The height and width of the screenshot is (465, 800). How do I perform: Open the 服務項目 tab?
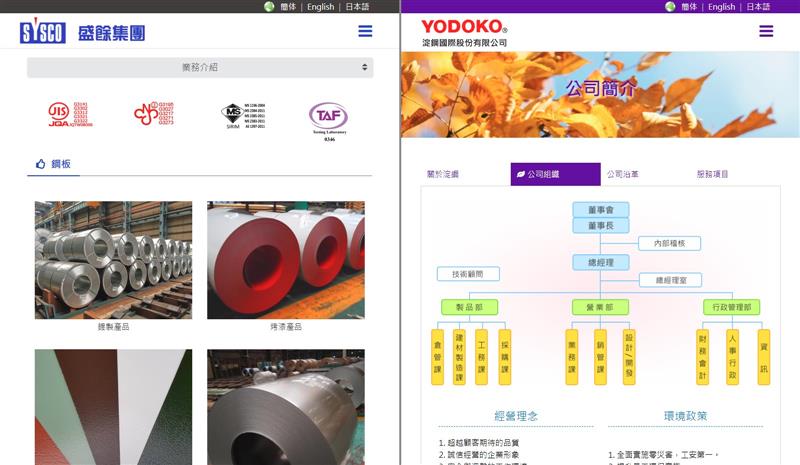click(x=712, y=174)
